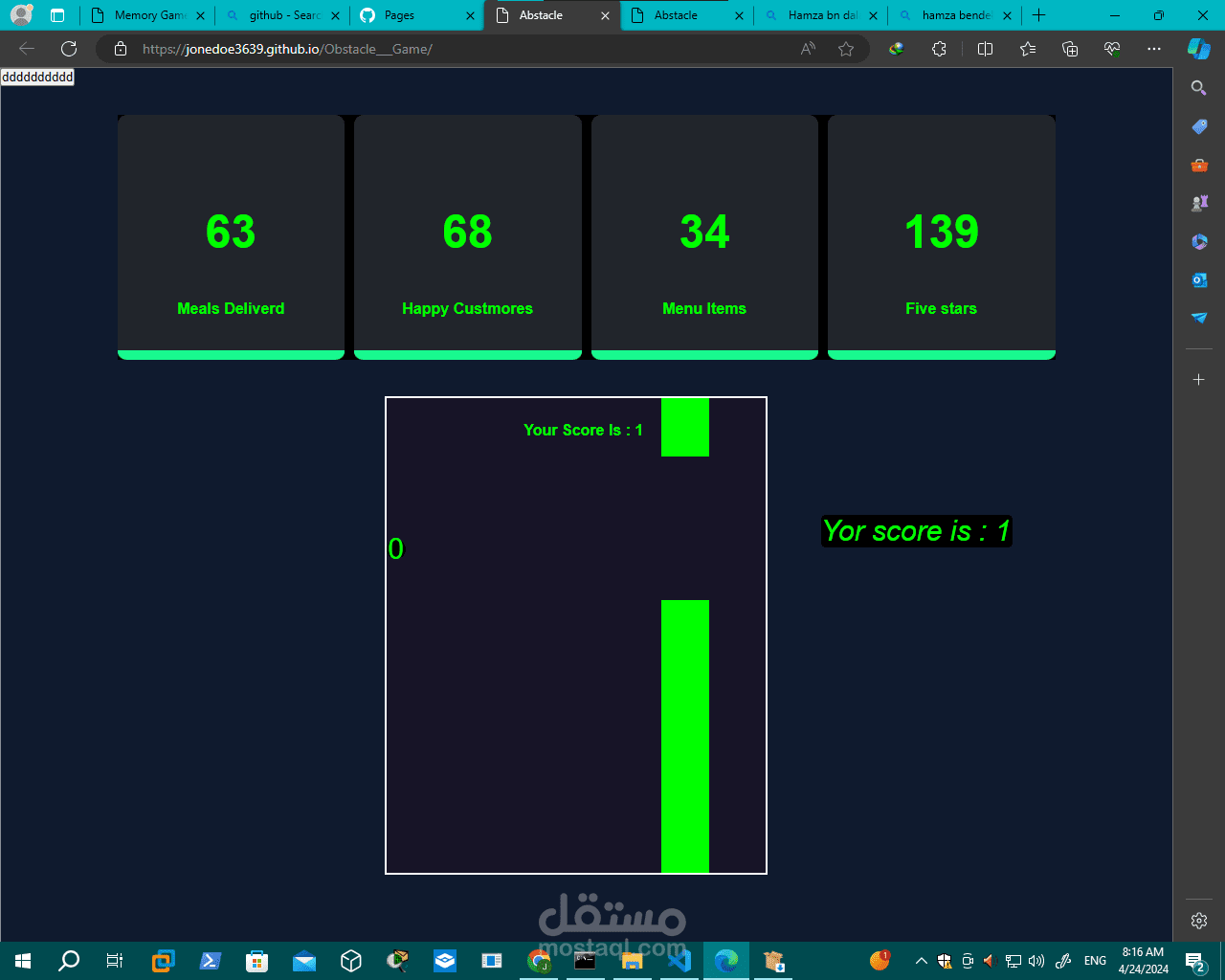Open Chrome from taskbar
Image resolution: width=1225 pixels, height=980 pixels.
point(539,961)
